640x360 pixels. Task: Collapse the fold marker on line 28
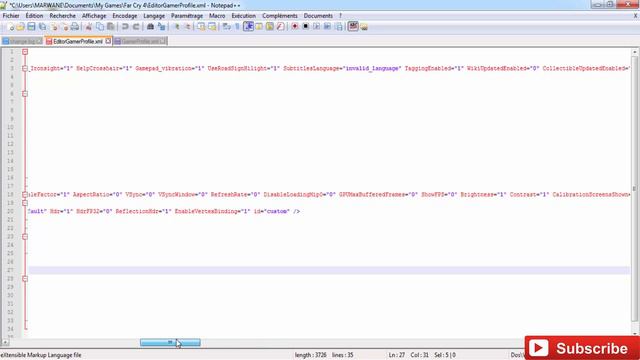pos(25,279)
